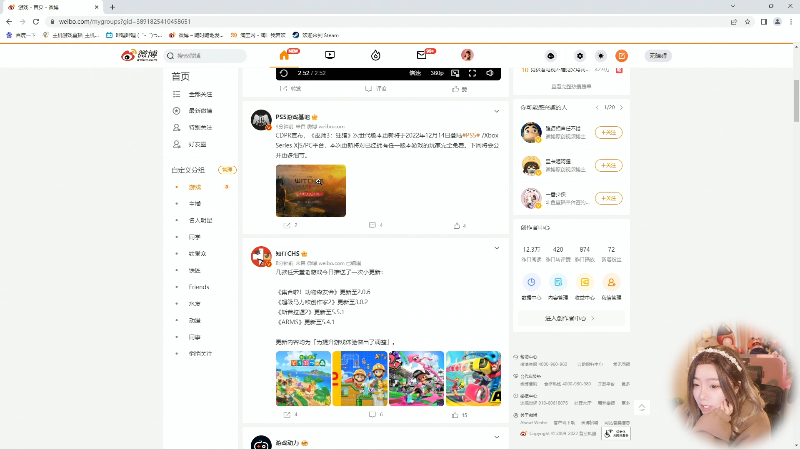Repost the PS5 post

[290, 225]
